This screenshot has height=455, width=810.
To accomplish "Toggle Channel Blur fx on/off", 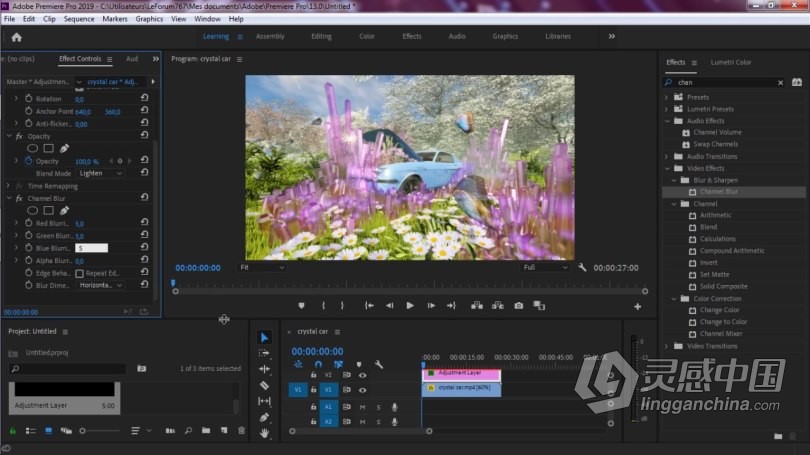I will [19, 198].
